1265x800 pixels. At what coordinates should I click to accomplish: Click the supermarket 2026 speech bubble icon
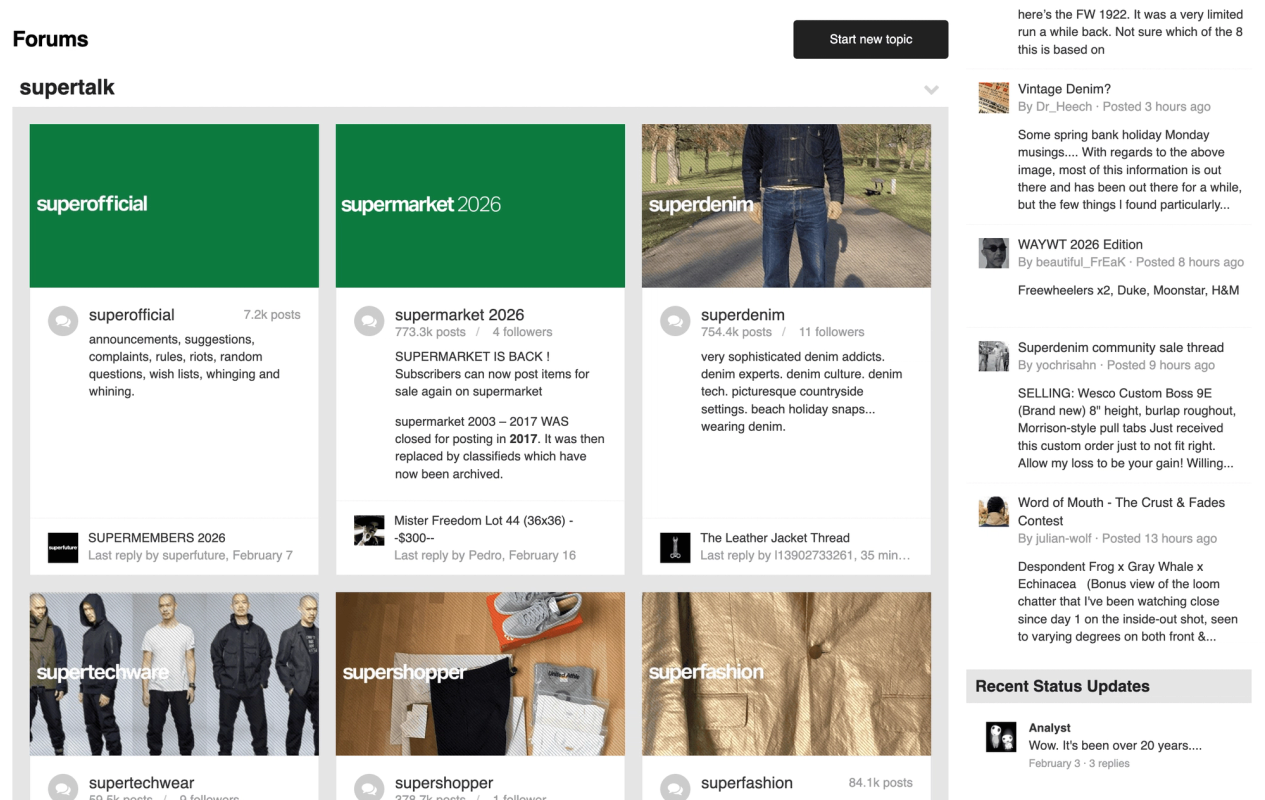pyautogui.click(x=369, y=321)
